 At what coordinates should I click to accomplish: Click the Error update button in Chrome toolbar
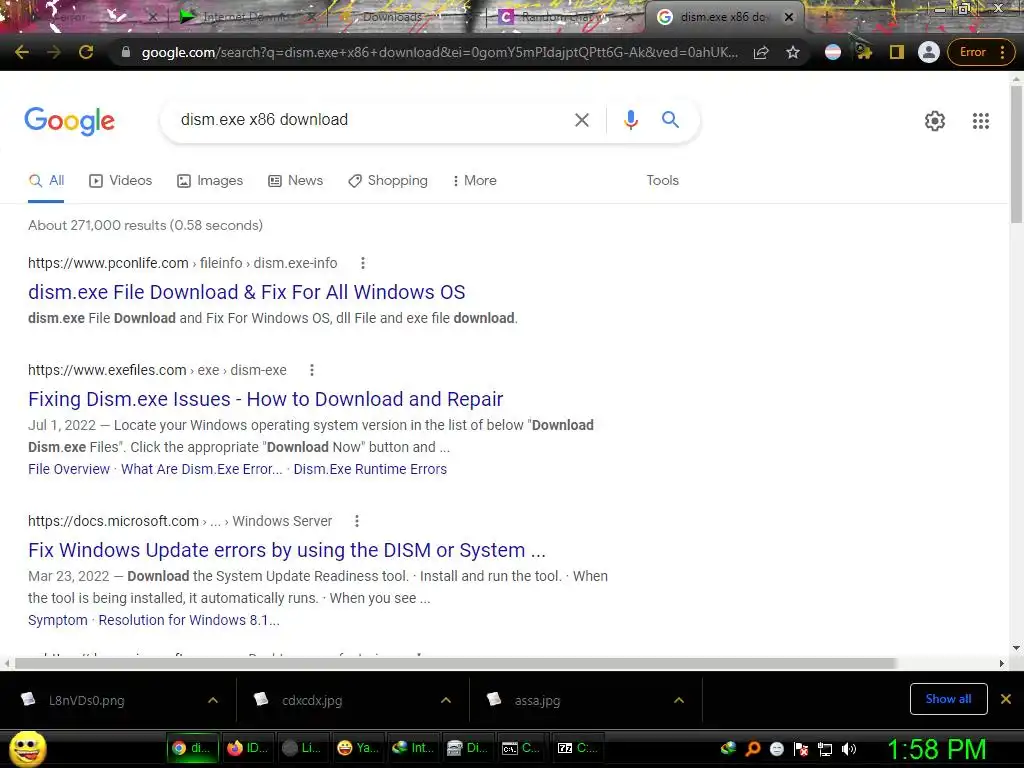pos(980,52)
